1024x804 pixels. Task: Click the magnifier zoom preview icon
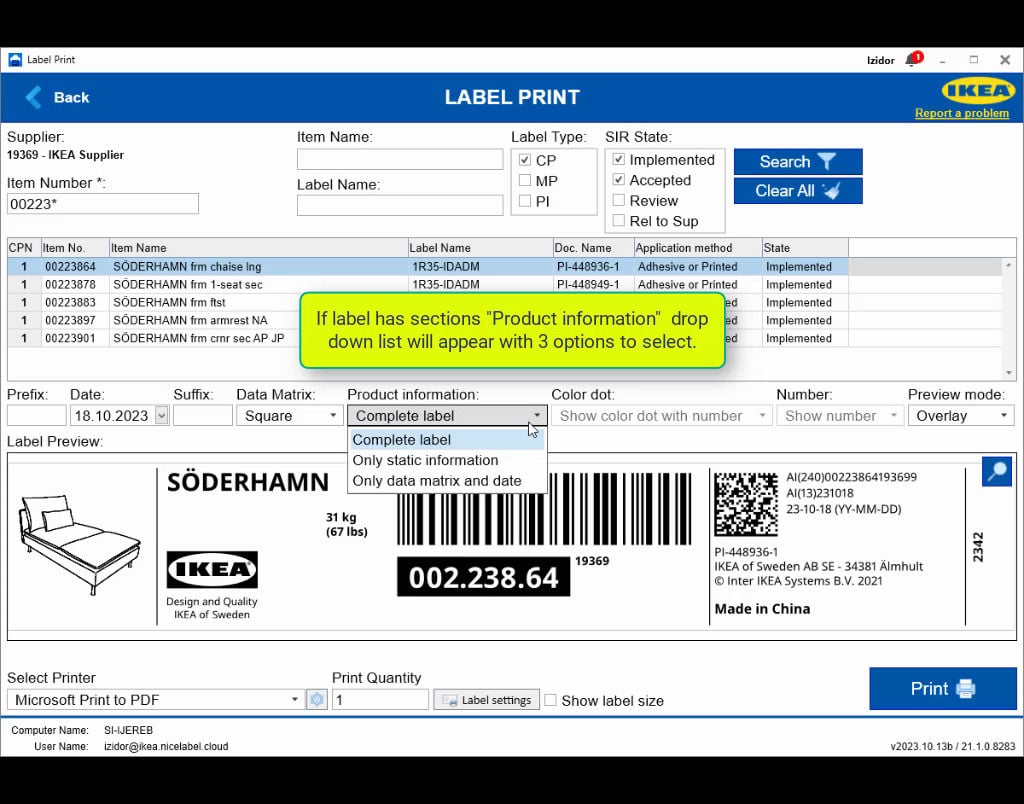[997, 471]
